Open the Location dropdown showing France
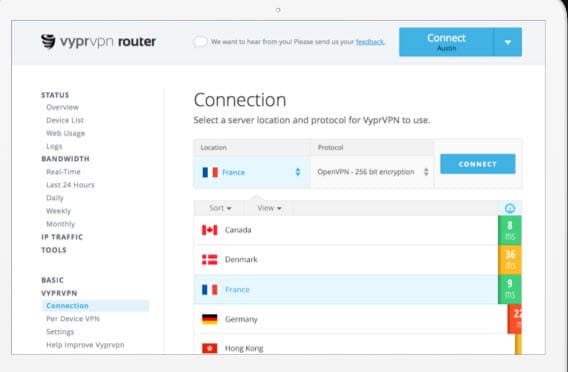The height and width of the screenshot is (372, 568). (x=252, y=172)
